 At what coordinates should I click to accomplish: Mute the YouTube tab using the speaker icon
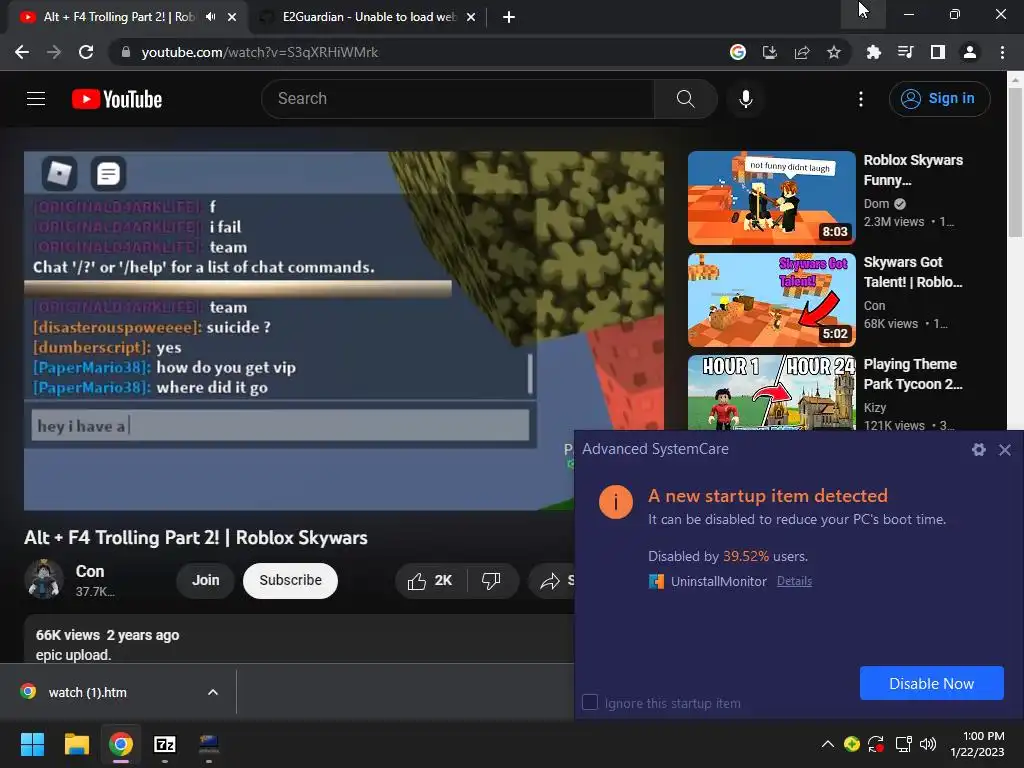(210, 17)
